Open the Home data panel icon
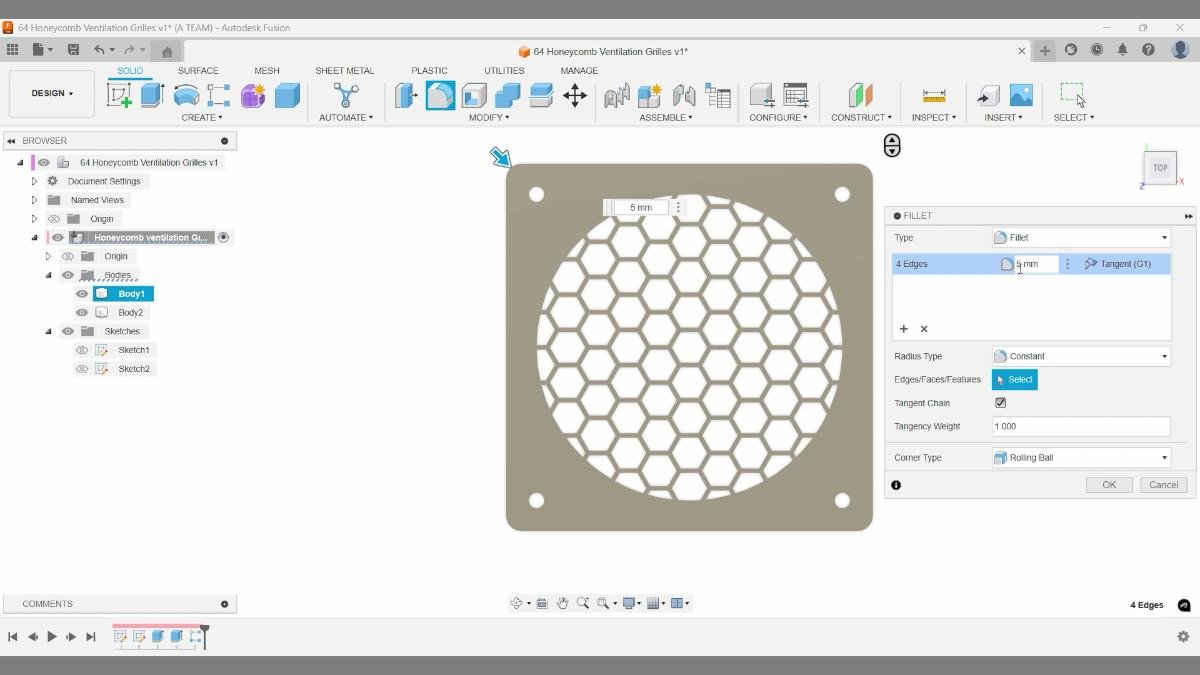 point(167,51)
